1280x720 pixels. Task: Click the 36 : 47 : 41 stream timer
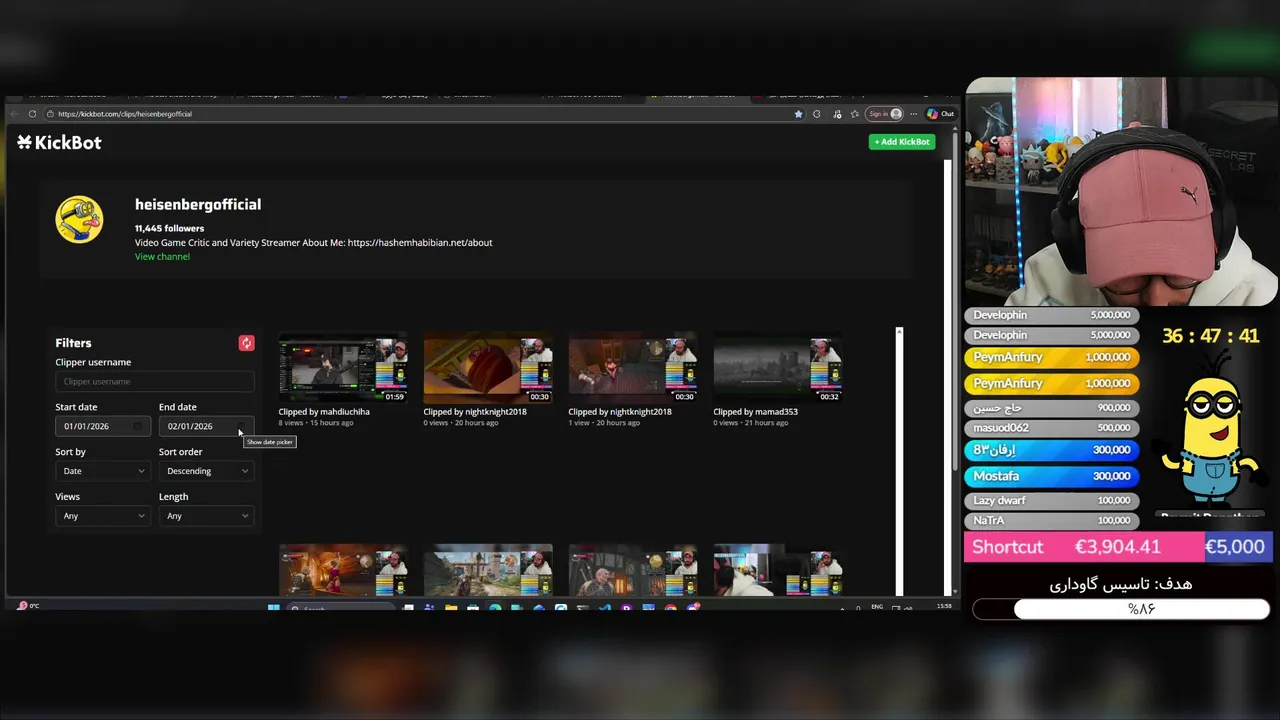[1210, 337]
